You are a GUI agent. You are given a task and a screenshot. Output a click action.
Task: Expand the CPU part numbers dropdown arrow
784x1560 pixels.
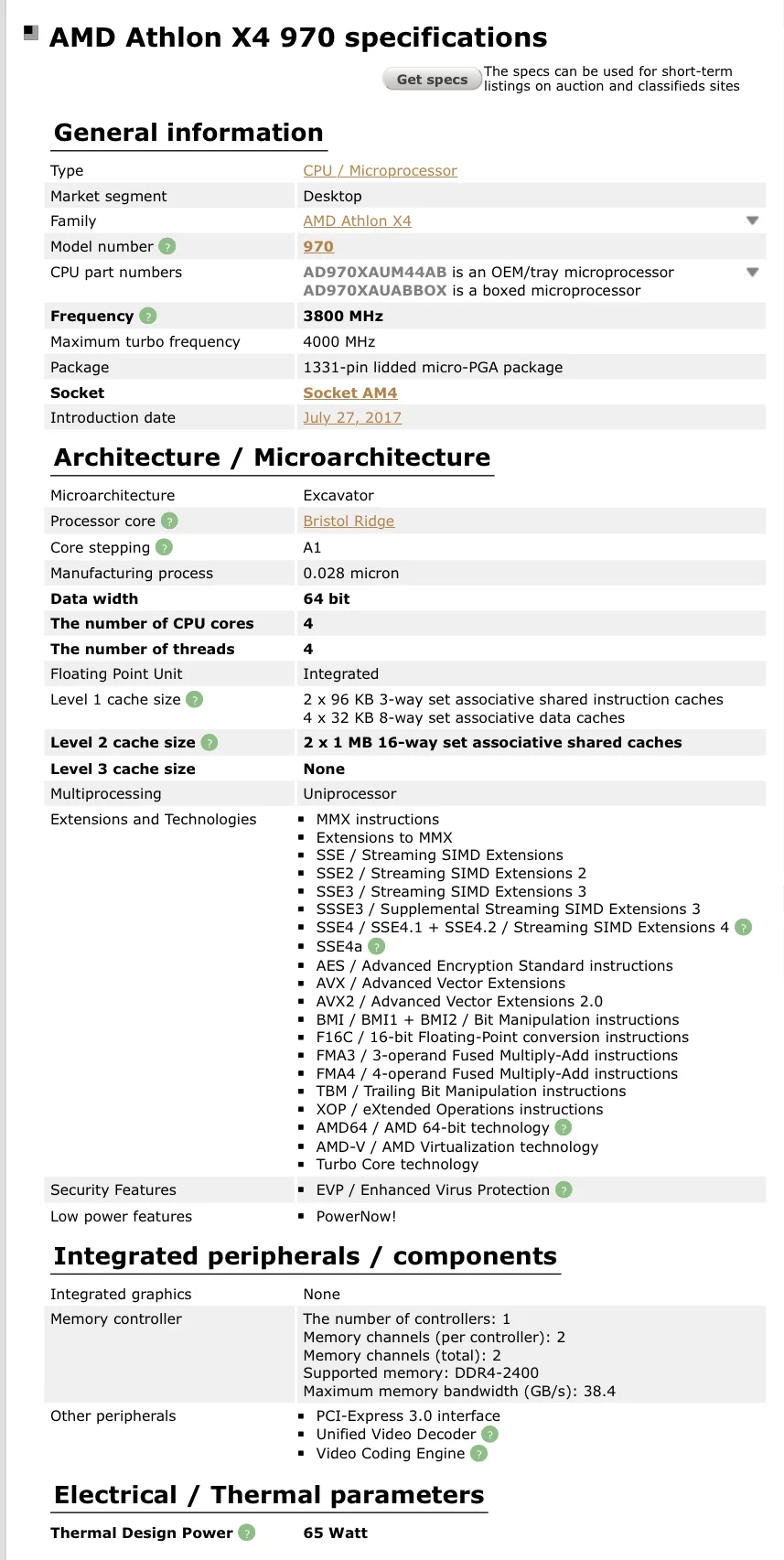coord(752,272)
